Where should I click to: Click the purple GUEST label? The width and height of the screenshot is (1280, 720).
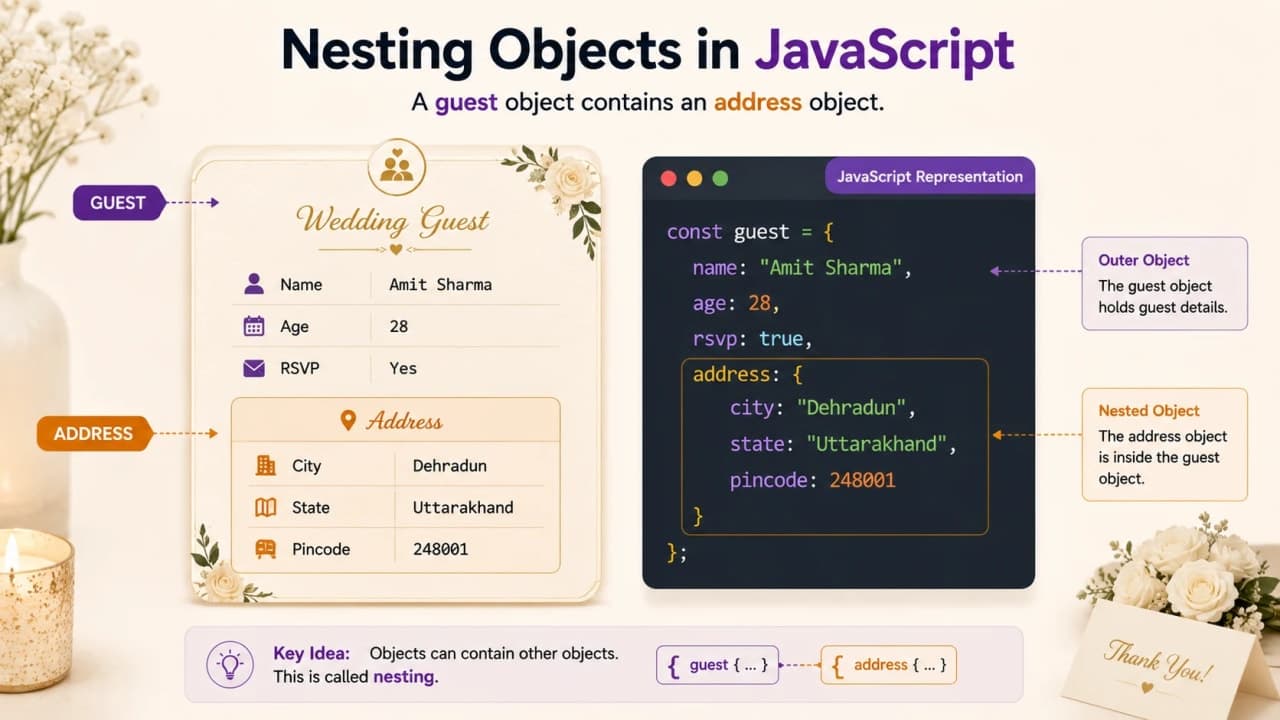click(x=118, y=202)
